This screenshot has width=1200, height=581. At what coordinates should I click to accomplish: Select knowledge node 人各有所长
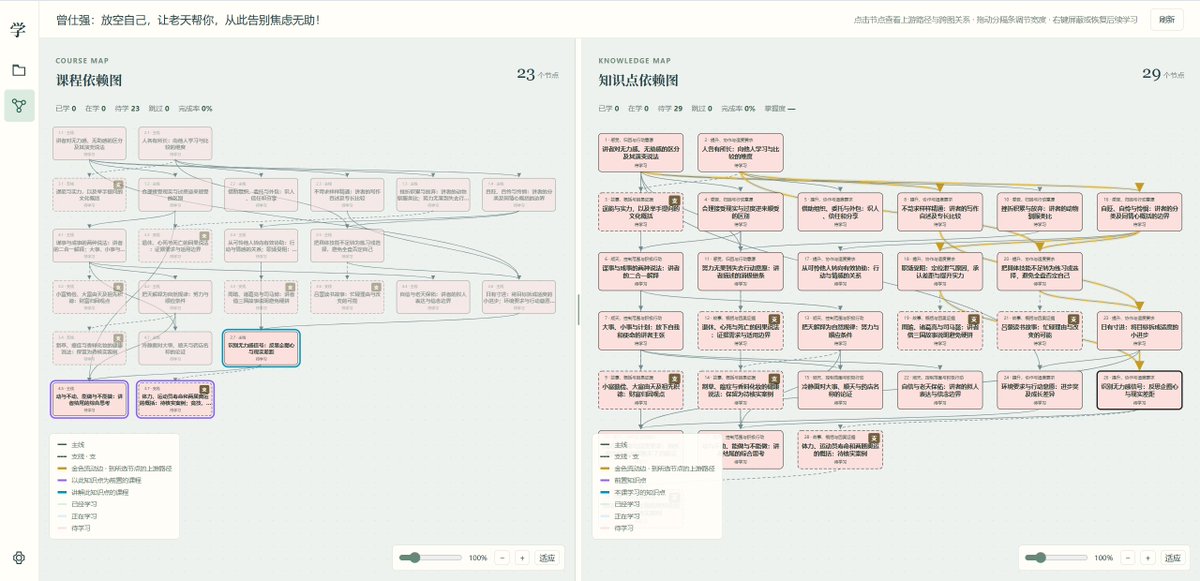tap(740, 151)
